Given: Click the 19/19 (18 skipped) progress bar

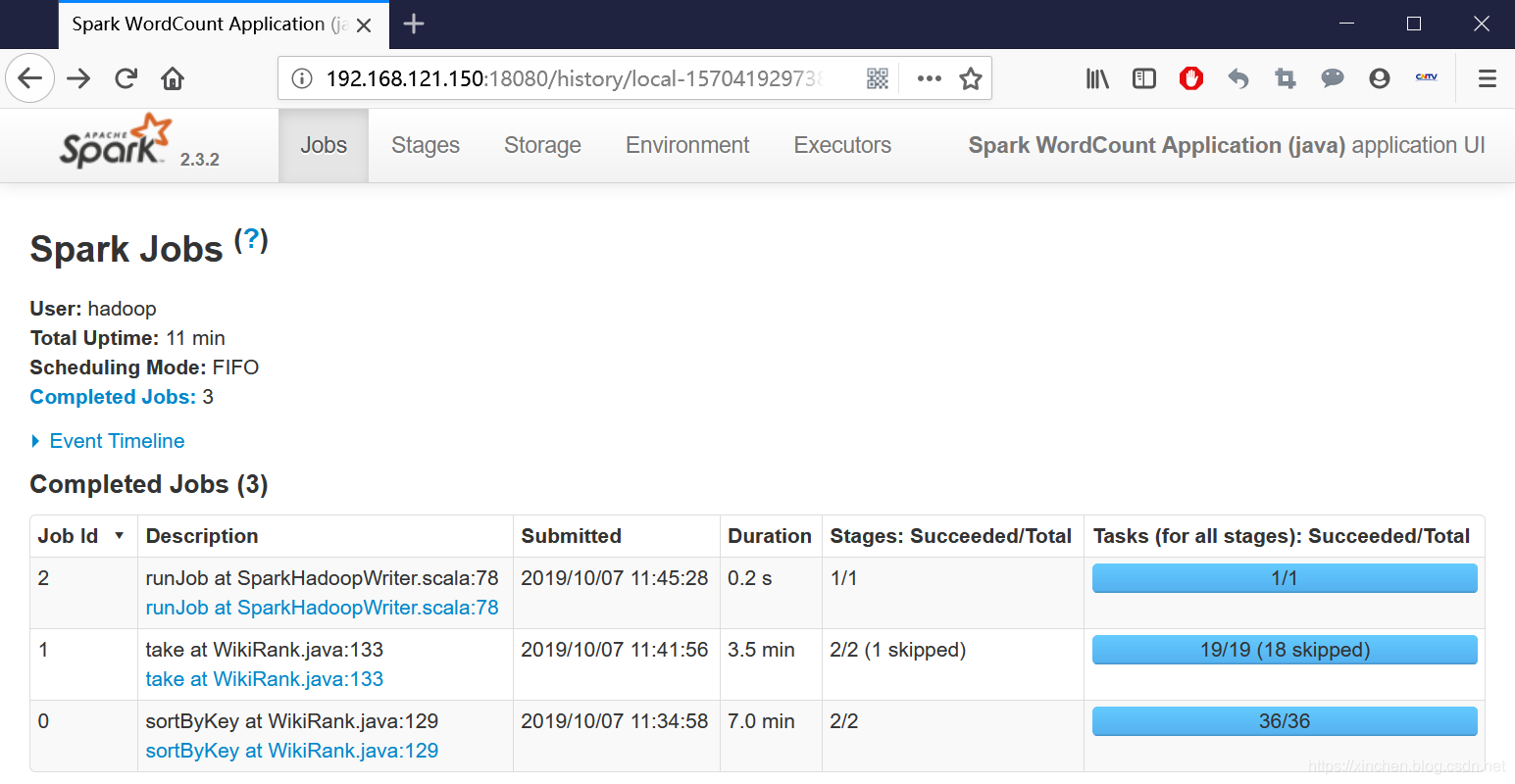Looking at the screenshot, I should click(1285, 650).
